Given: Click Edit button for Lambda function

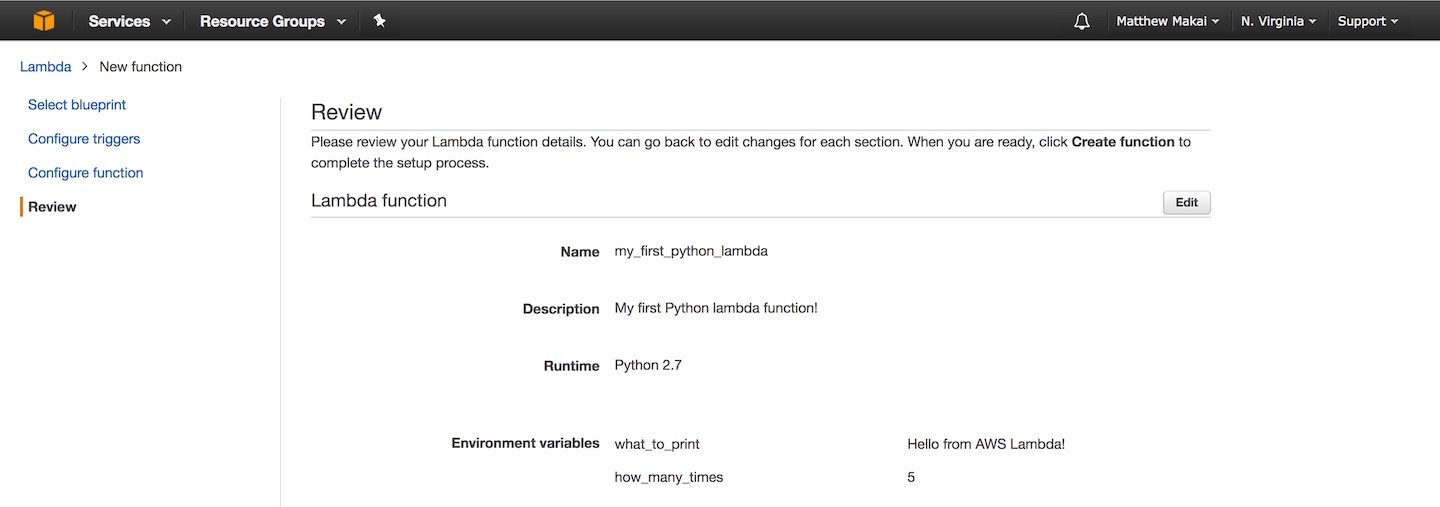Looking at the screenshot, I should [1186, 203].
